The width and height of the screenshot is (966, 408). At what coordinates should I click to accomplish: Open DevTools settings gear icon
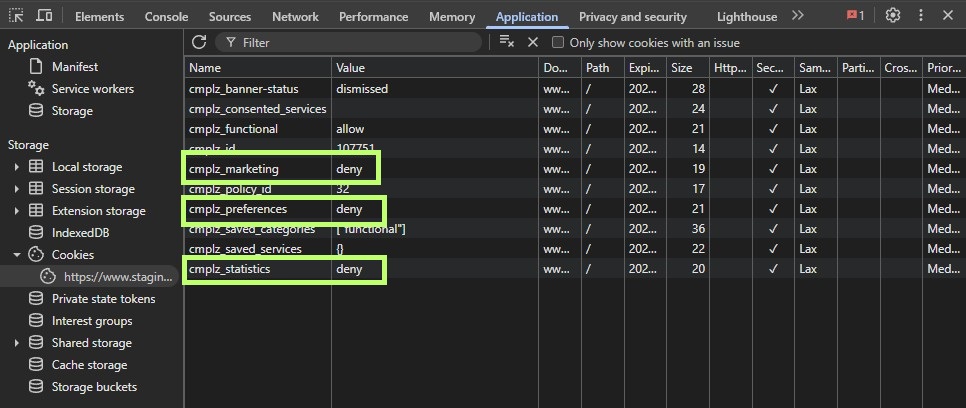[x=893, y=16]
